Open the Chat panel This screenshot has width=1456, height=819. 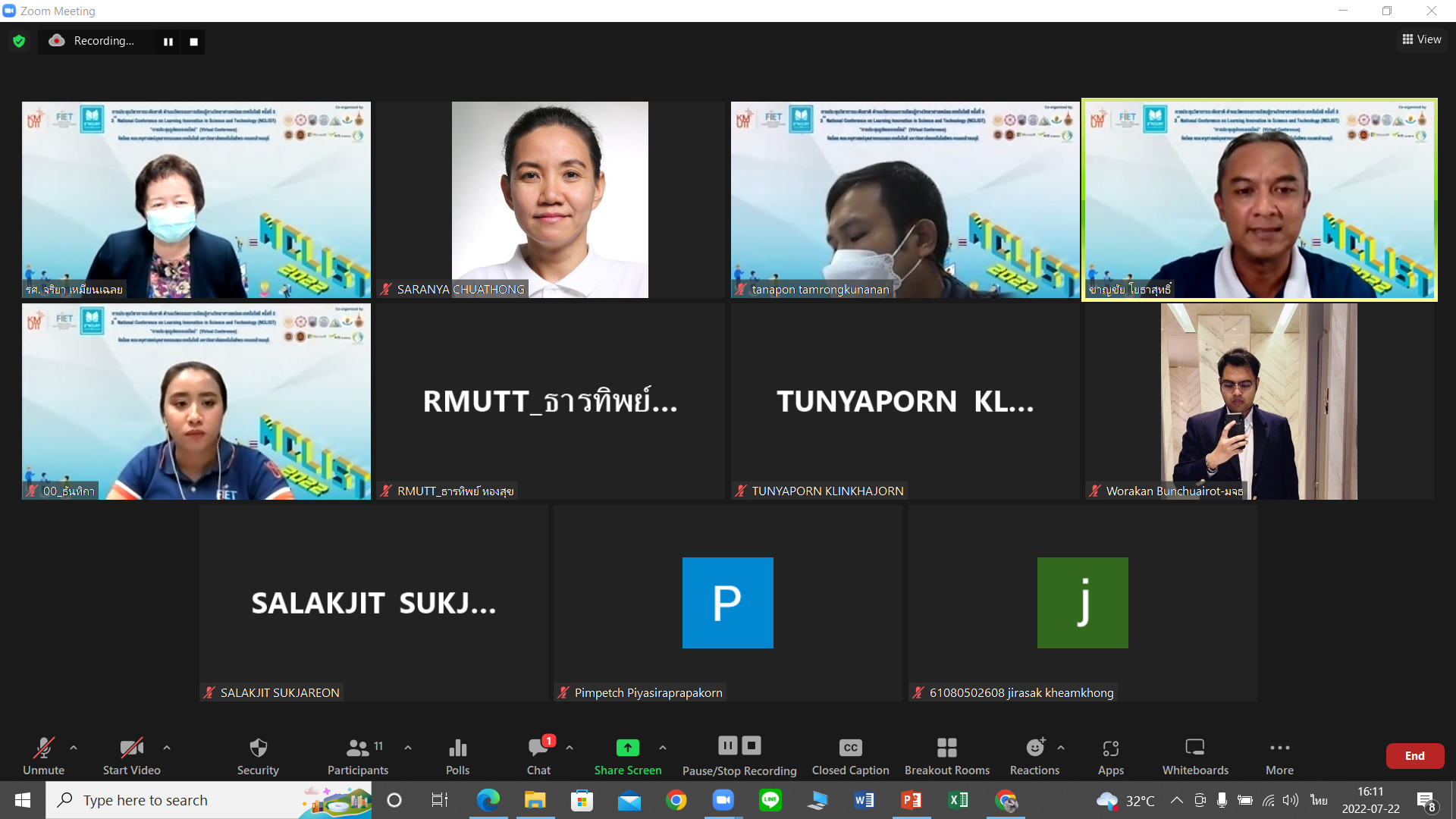click(538, 748)
